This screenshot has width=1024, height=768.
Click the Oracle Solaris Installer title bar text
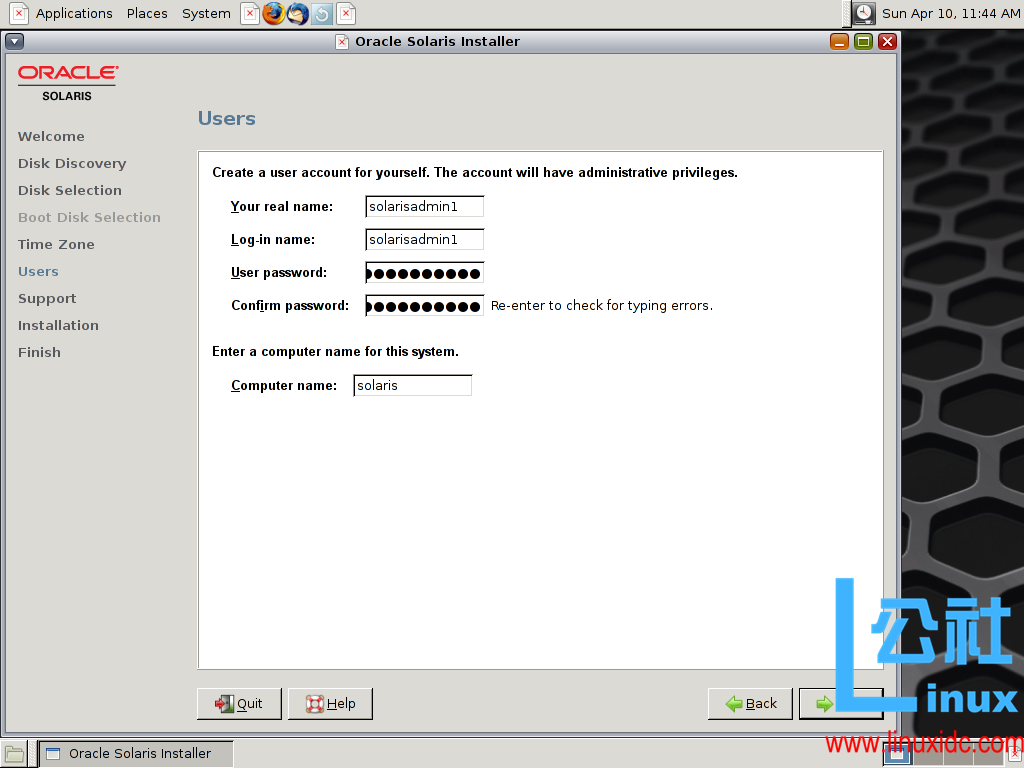click(437, 42)
